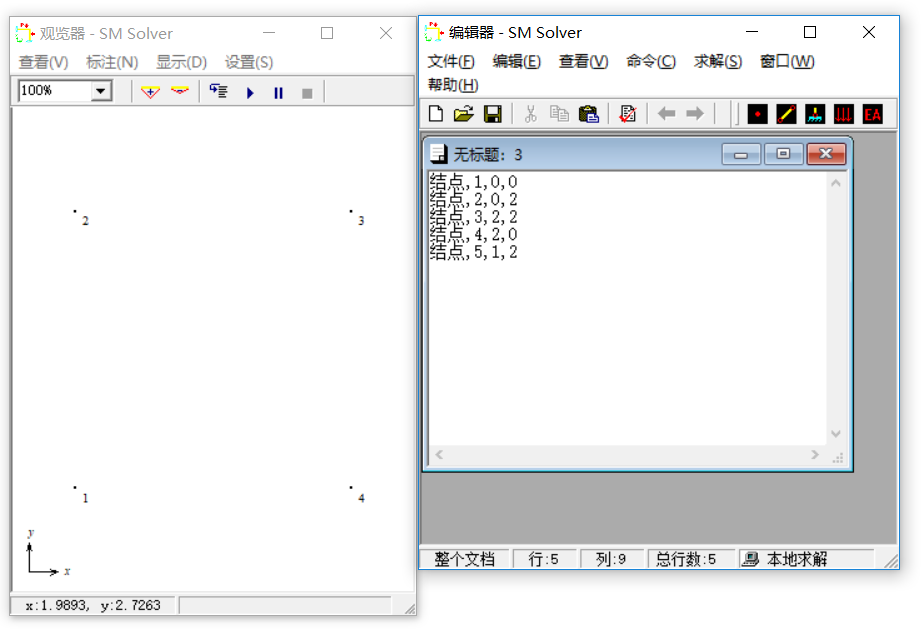Click the check document icon
Viewport: 922px width, 634px height.
pyautogui.click(x=627, y=114)
